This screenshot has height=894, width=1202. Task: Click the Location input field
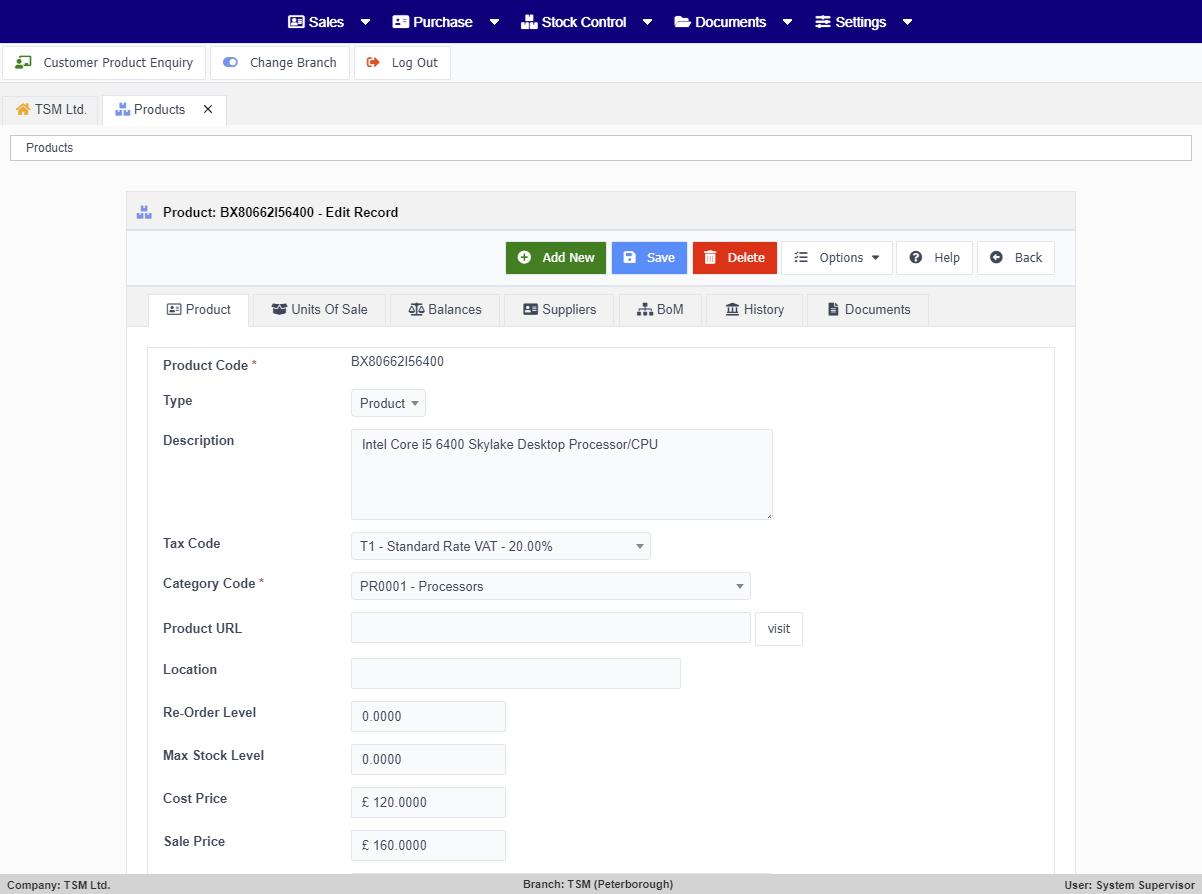coord(516,674)
